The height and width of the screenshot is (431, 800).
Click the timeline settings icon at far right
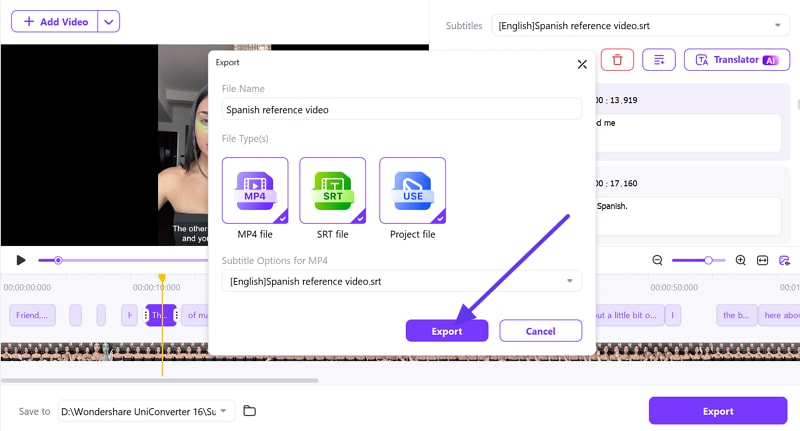click(784, 260)
